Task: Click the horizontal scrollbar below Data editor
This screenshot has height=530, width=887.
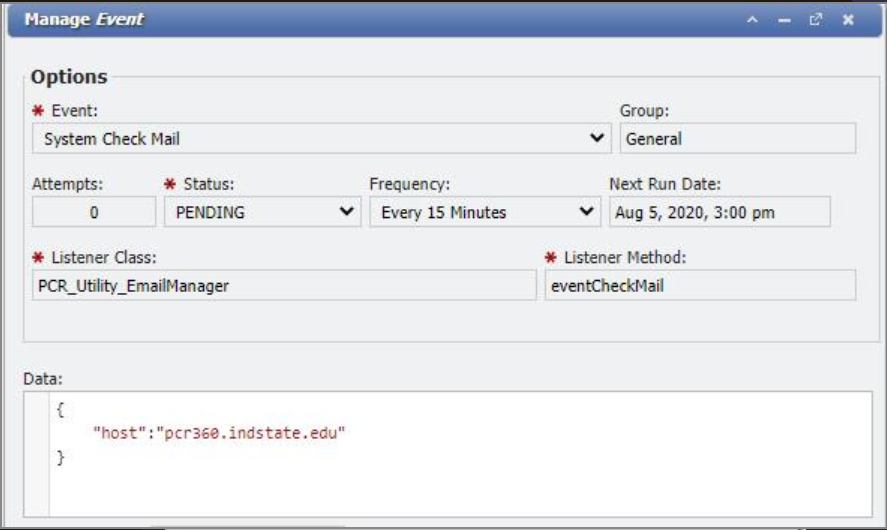Action: [x=248, y=523]
